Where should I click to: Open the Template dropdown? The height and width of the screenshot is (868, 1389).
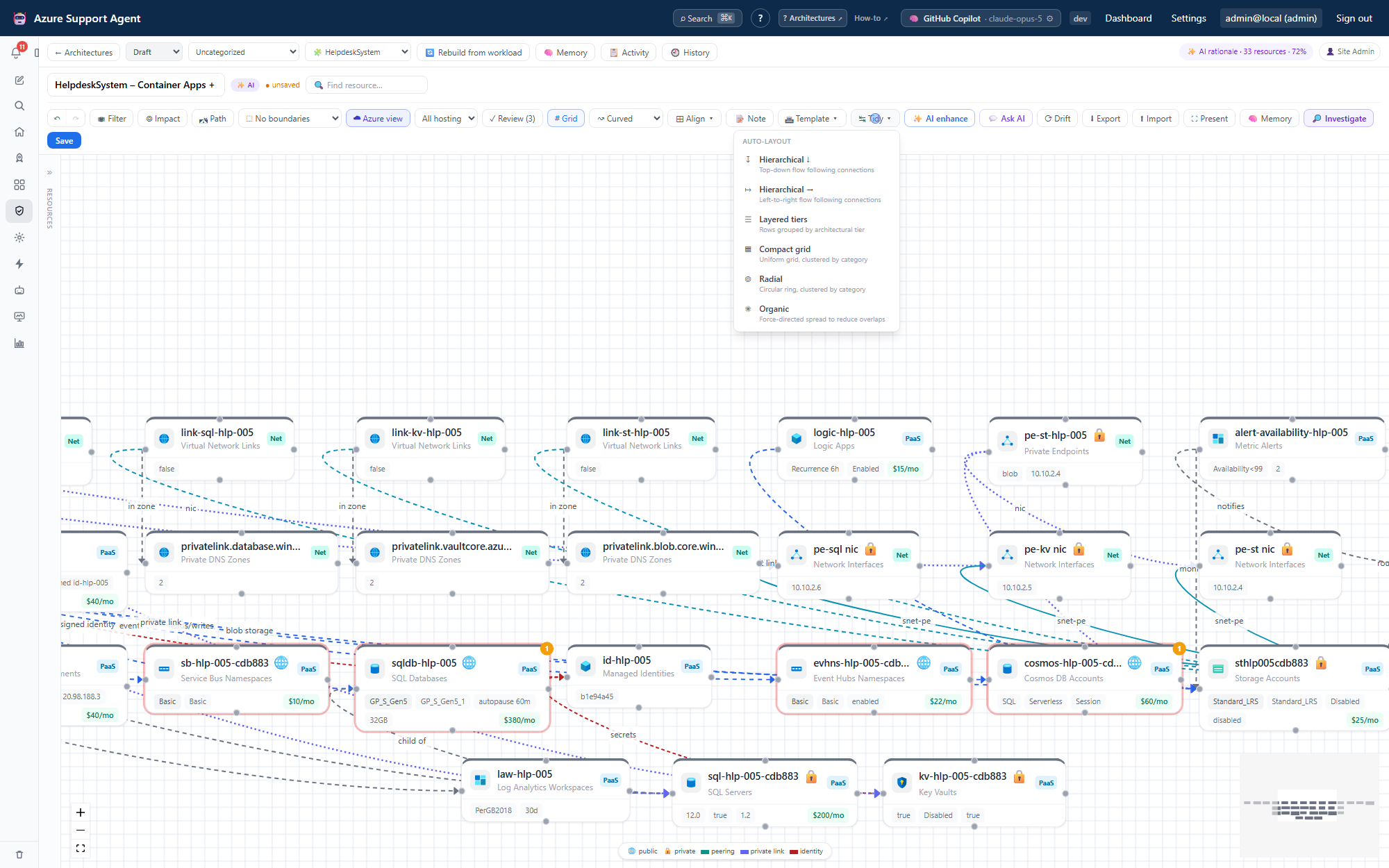pyautogui.click(x=812, y=119)
